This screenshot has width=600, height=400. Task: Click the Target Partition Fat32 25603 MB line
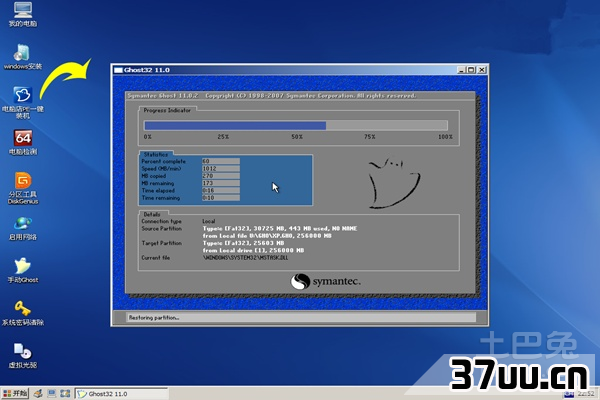coord(243,243)
